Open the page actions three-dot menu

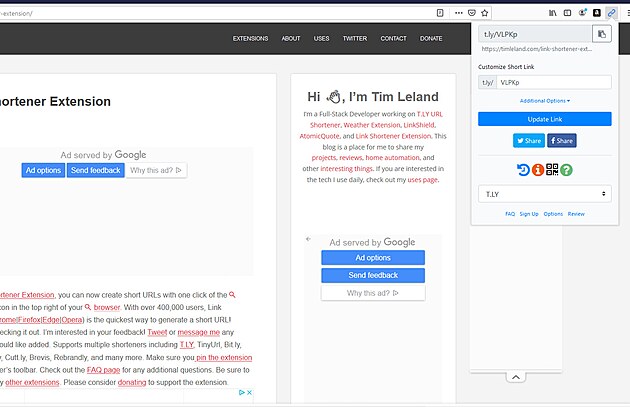pos(456,13)
